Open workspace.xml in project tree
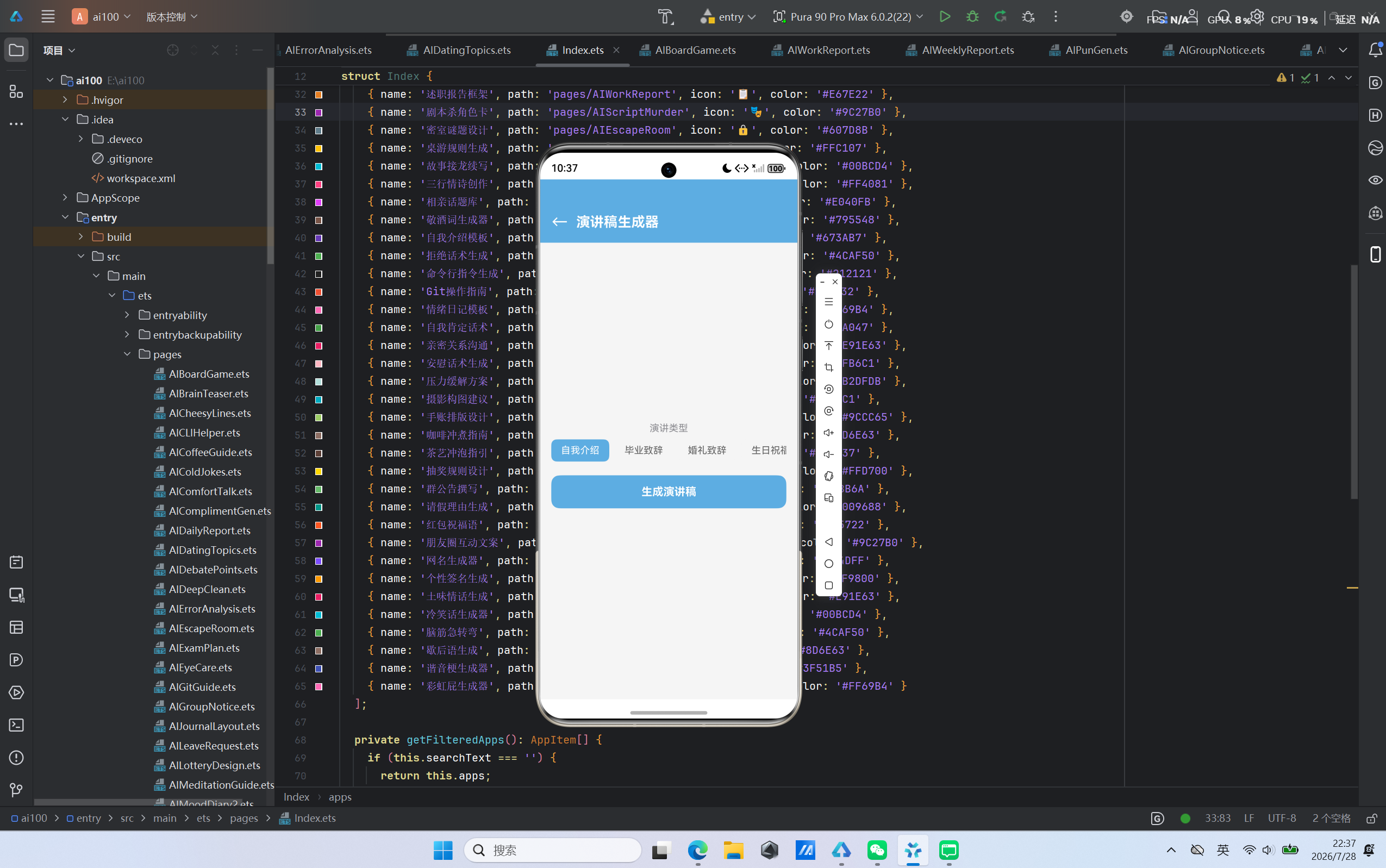 coord(133,178)
